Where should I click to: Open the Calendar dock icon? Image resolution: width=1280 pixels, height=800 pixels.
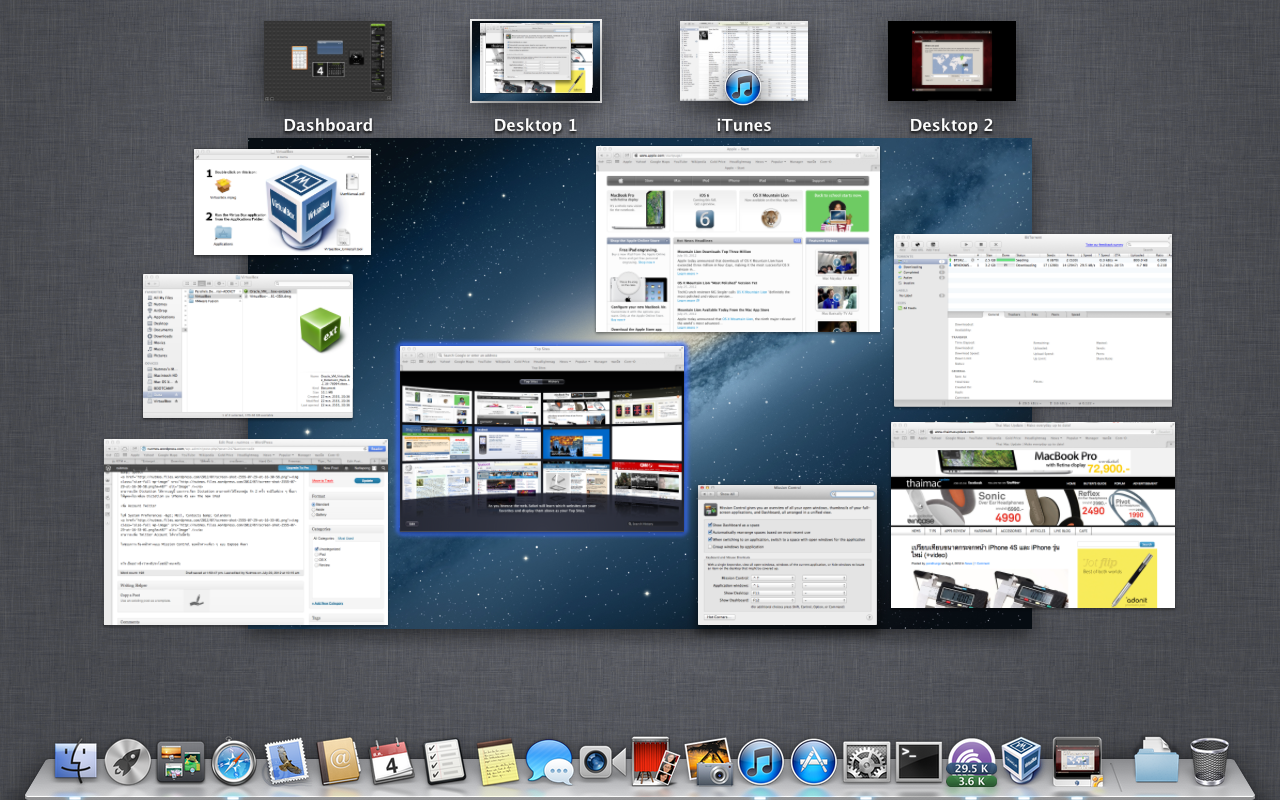tap(391, 763)
